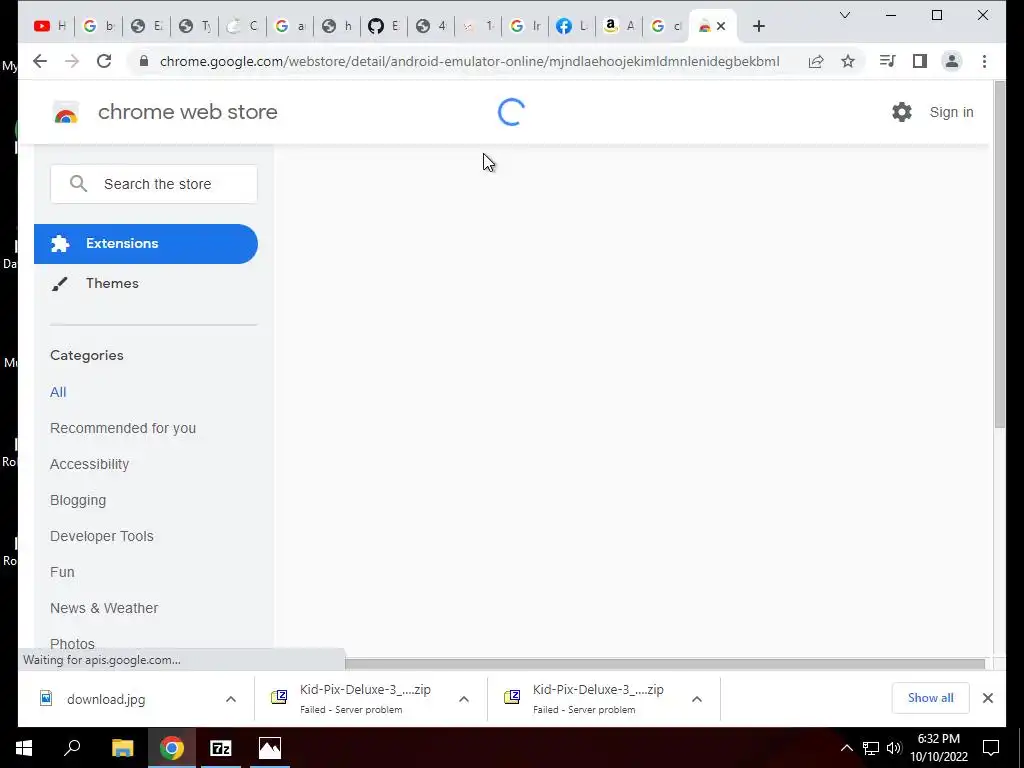
Task: Reload the current page
Action: [104, 61]
